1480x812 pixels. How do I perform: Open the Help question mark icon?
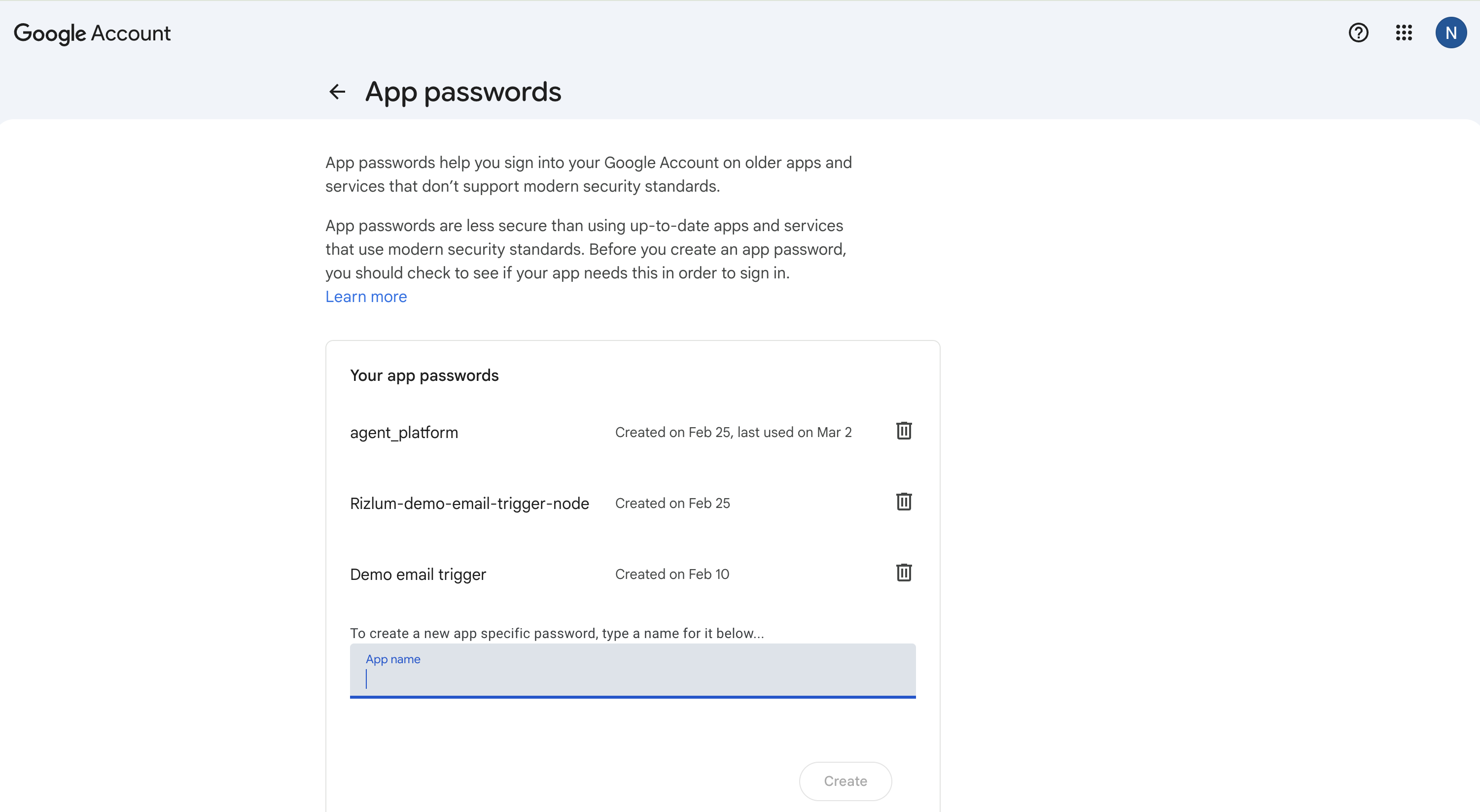click(x=1358, y=33)
